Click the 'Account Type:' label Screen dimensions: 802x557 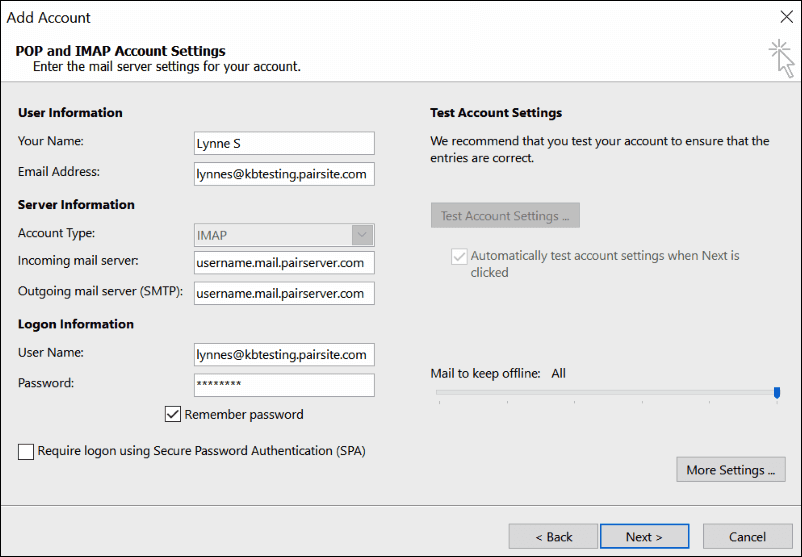(56, 233)
